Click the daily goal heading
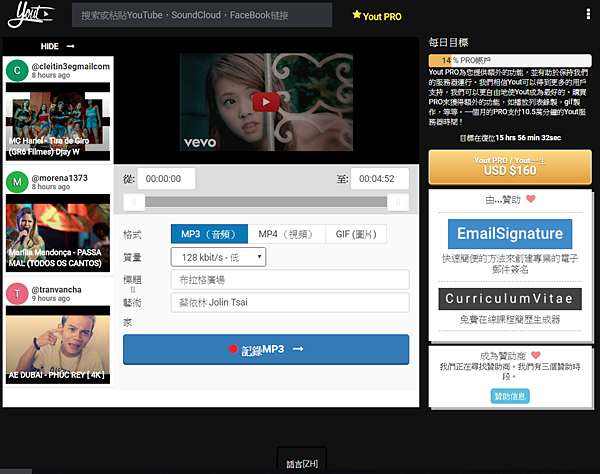This screenshot has width=600, height=474. coord(448,42)
